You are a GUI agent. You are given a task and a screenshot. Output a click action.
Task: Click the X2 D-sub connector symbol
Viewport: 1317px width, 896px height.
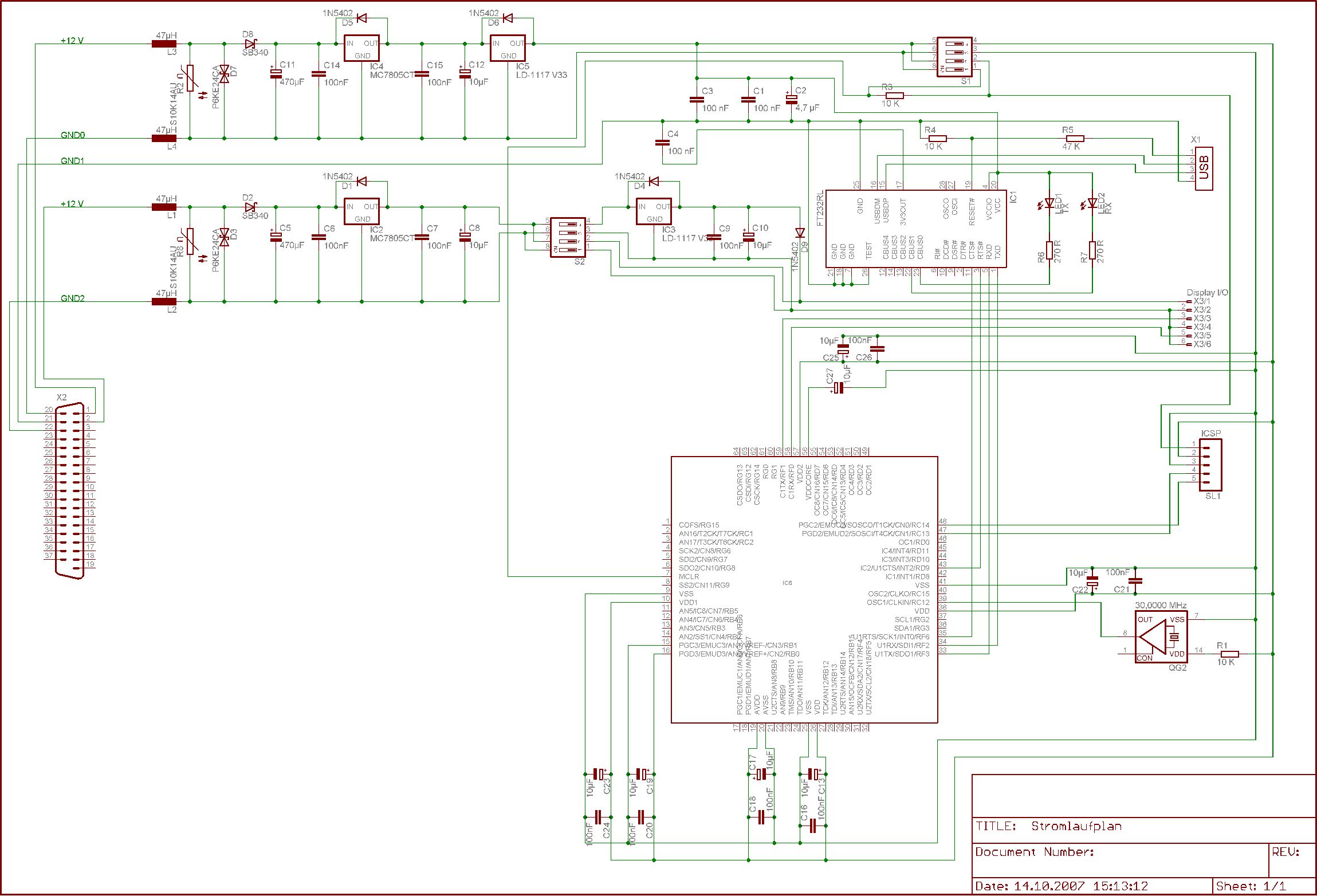70,490
